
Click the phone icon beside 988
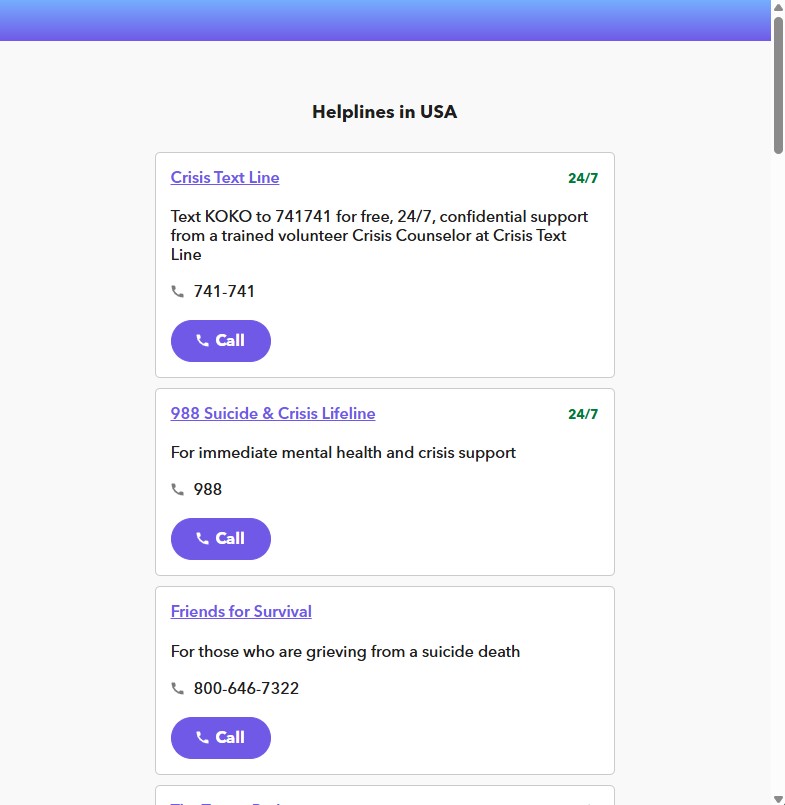tap(178, 489)
